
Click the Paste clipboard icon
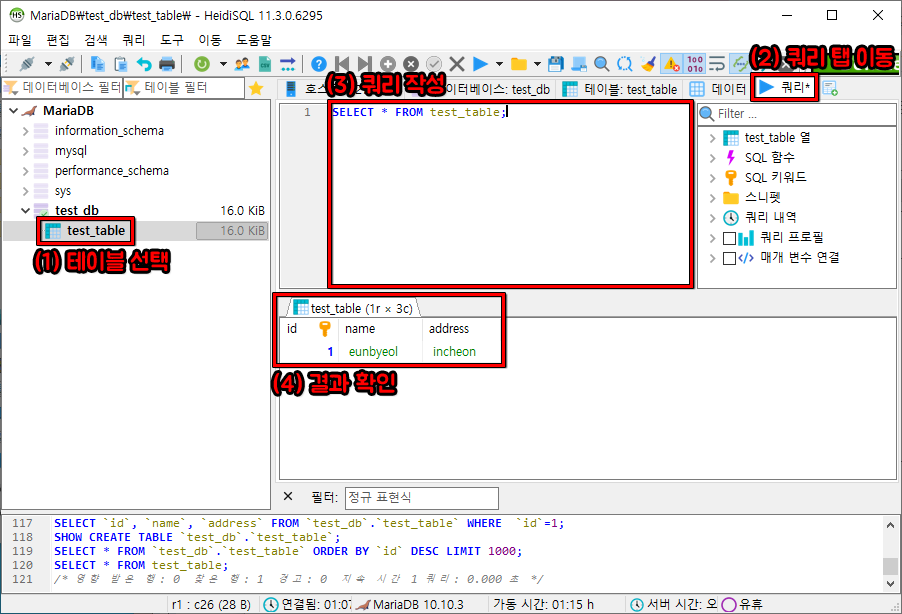(121, 63)
